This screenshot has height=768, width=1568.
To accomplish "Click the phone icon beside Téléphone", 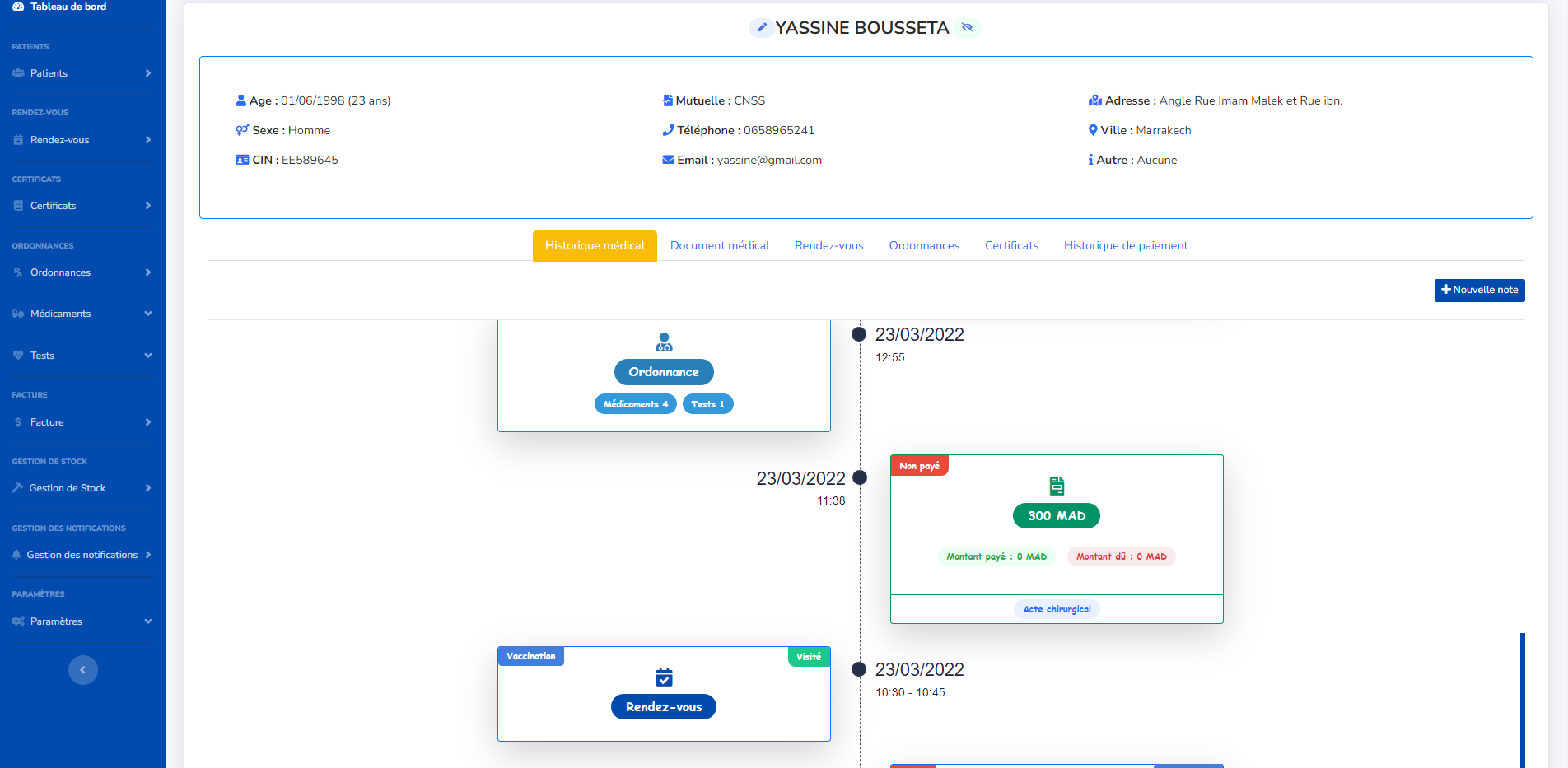I will [x=668, y=130].
